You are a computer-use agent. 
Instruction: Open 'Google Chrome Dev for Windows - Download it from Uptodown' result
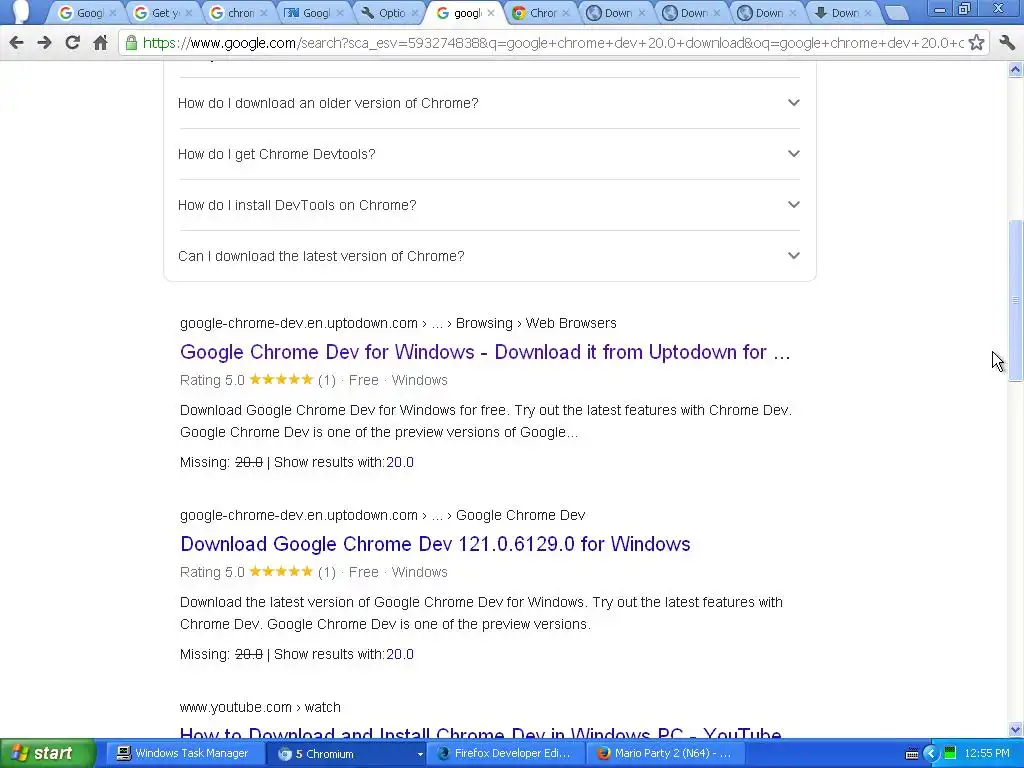[x=485, y=352]
